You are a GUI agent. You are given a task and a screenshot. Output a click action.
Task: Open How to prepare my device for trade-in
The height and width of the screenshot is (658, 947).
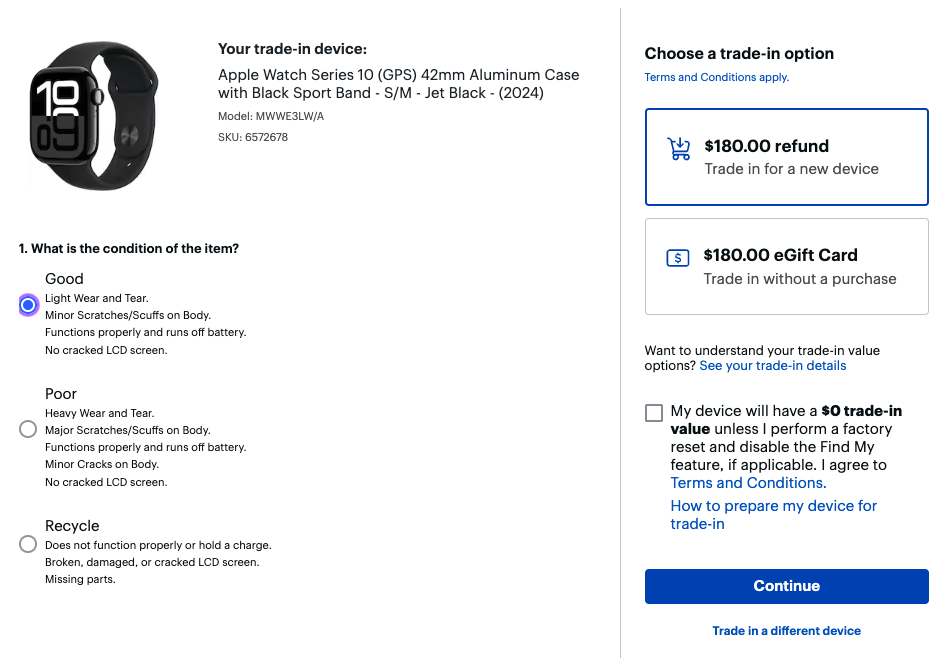[773, 514]
